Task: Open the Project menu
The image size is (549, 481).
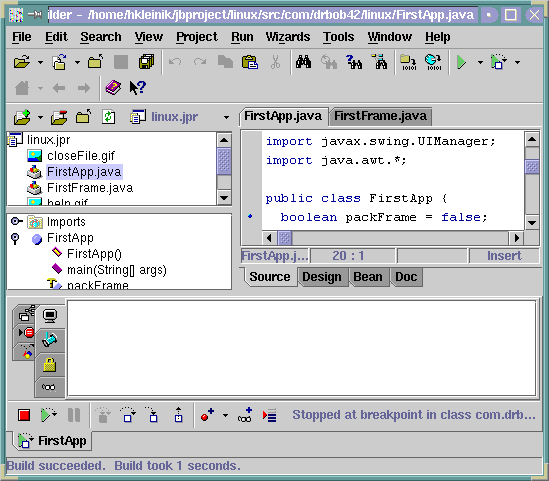Action: click(196, 37)
